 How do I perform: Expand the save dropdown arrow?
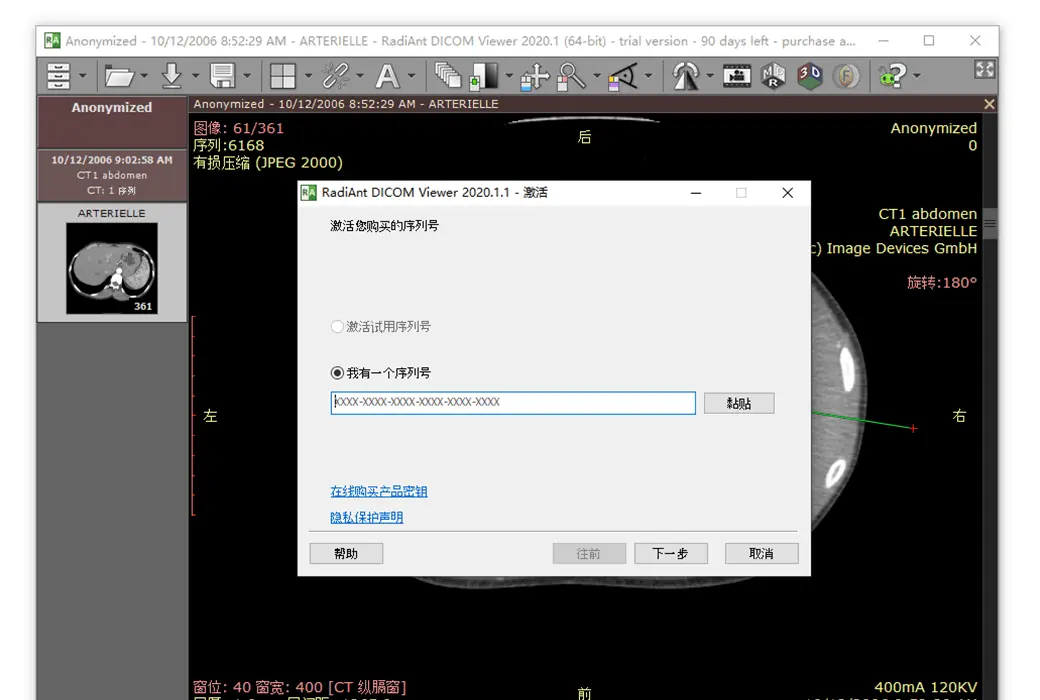[247, 76]
